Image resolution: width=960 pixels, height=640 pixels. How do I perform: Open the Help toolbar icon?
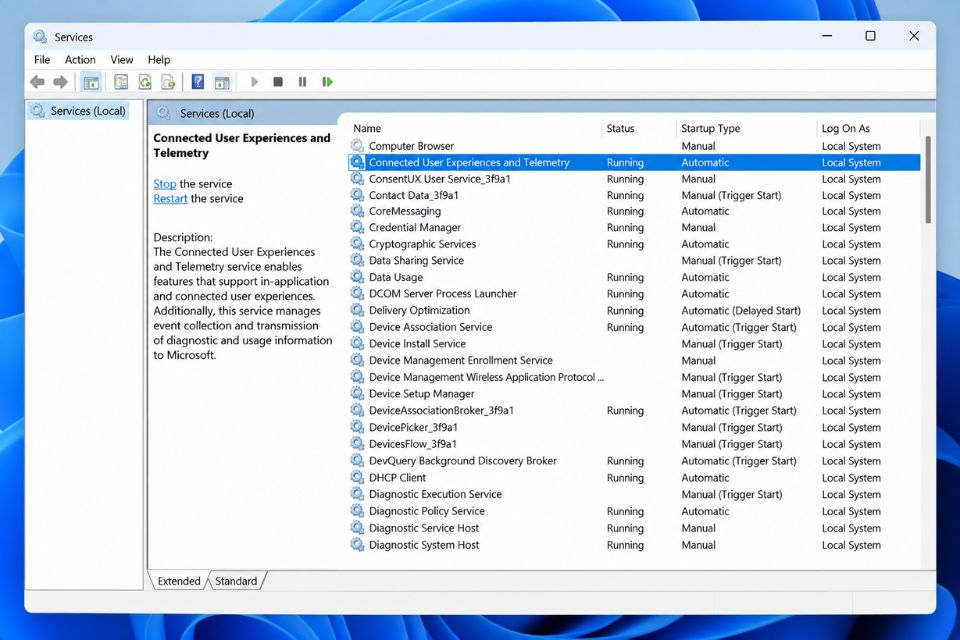pyautogui.click(x=198, y=81)
